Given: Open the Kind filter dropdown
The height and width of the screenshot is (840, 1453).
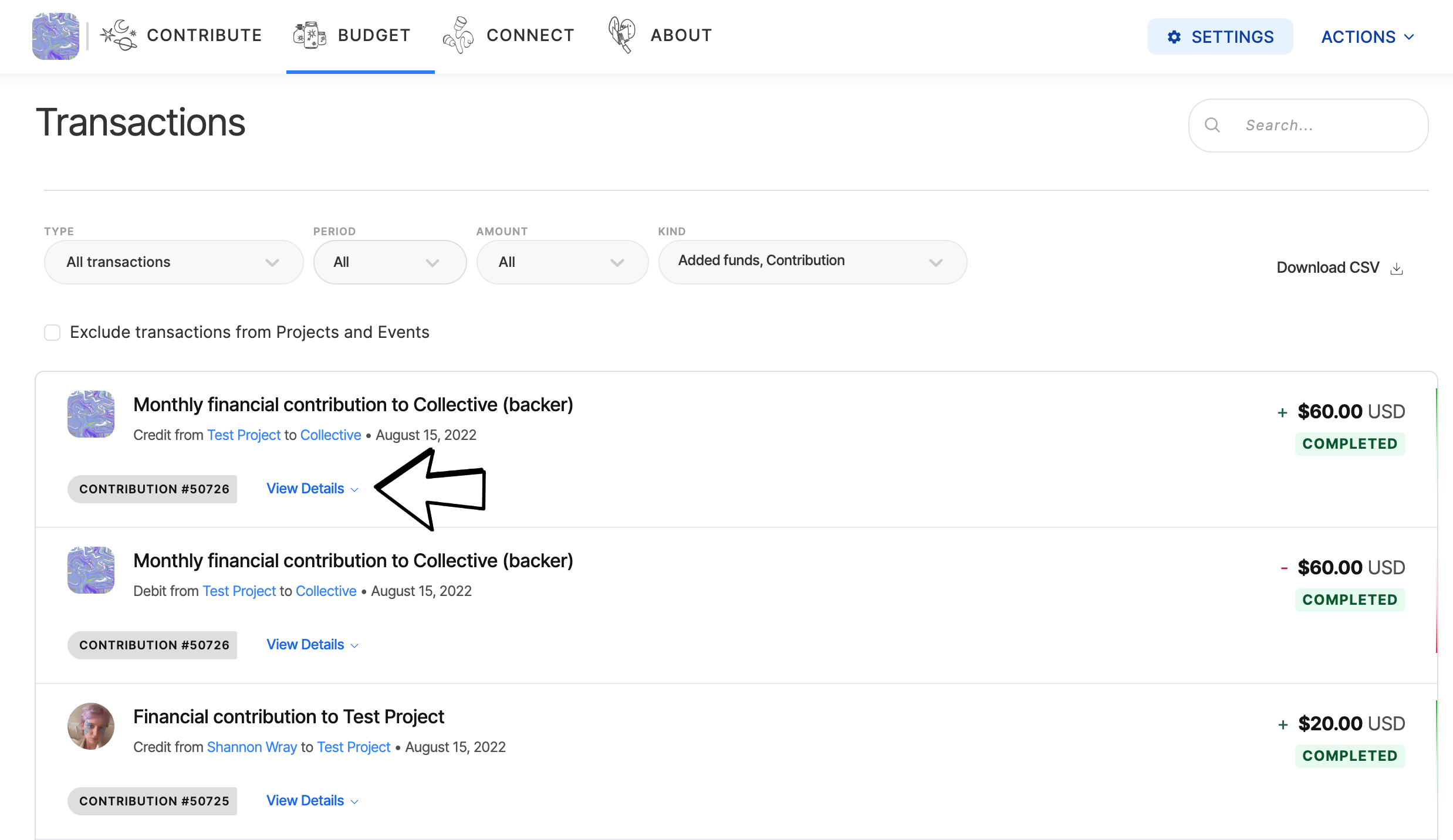Looking at the screenshot, I should [x=812, y=262].
